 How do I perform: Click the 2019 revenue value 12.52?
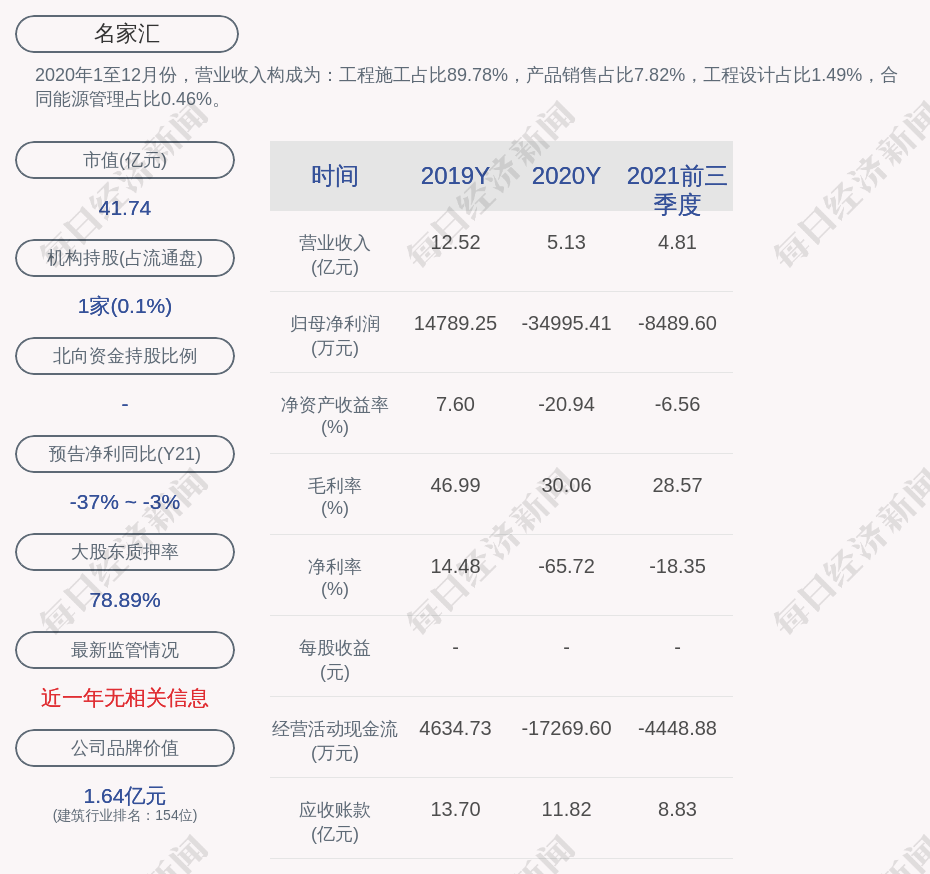click(x=455, y=243)
